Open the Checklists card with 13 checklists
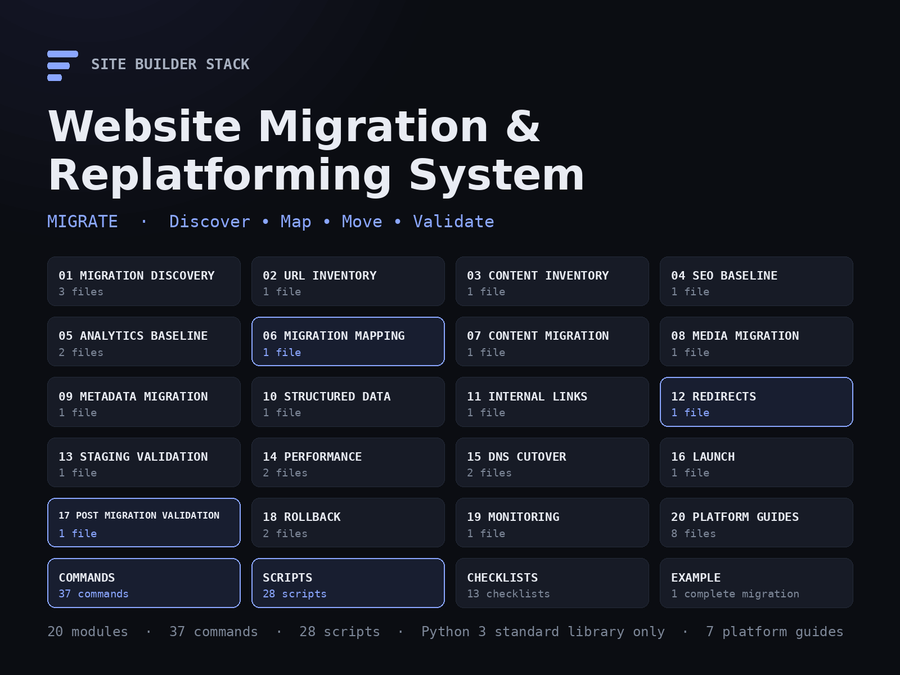The image size is (900, 675). tap(552, 583)
